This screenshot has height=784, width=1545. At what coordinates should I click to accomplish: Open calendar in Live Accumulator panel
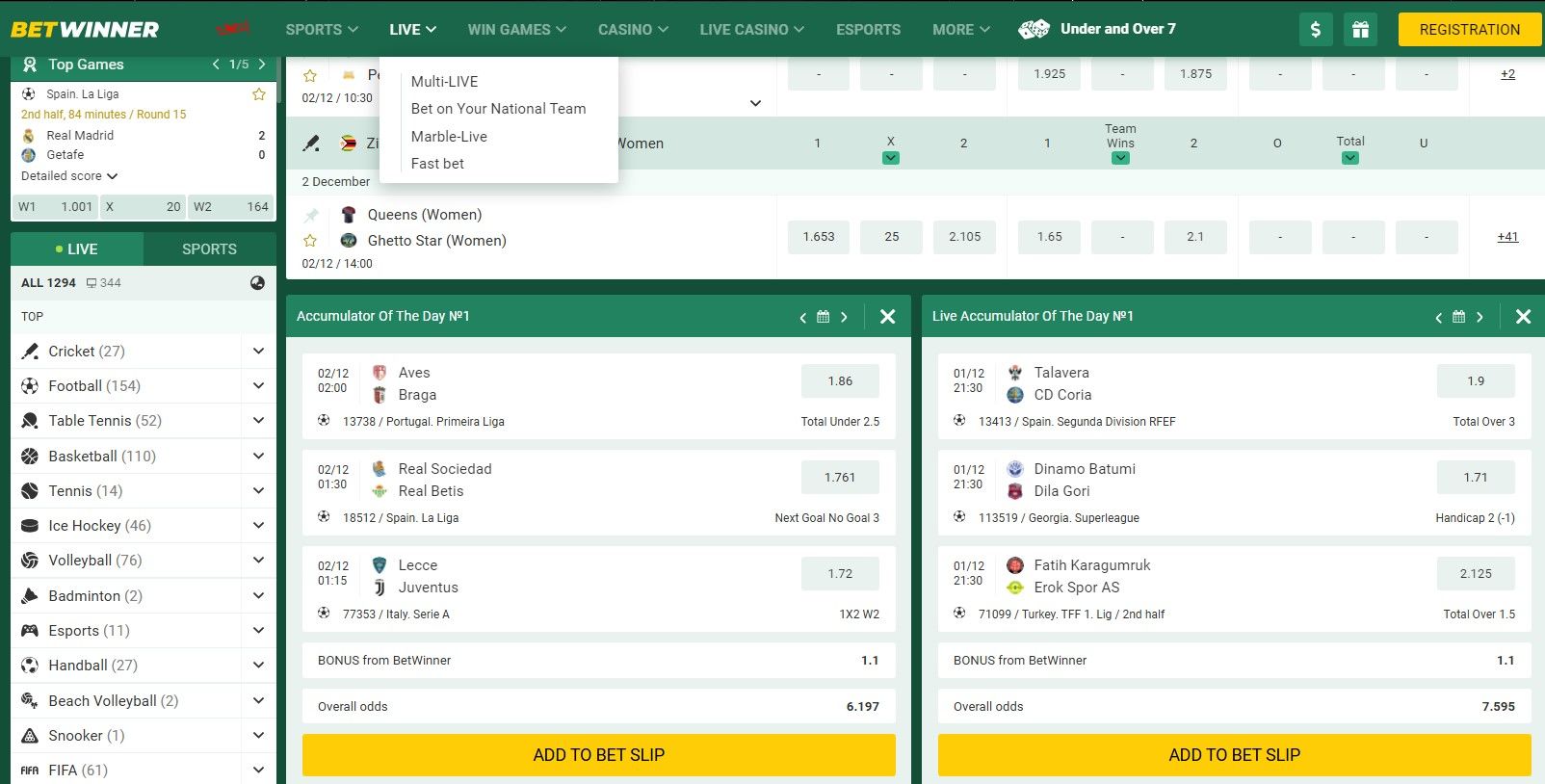(x=1458, y=317)
